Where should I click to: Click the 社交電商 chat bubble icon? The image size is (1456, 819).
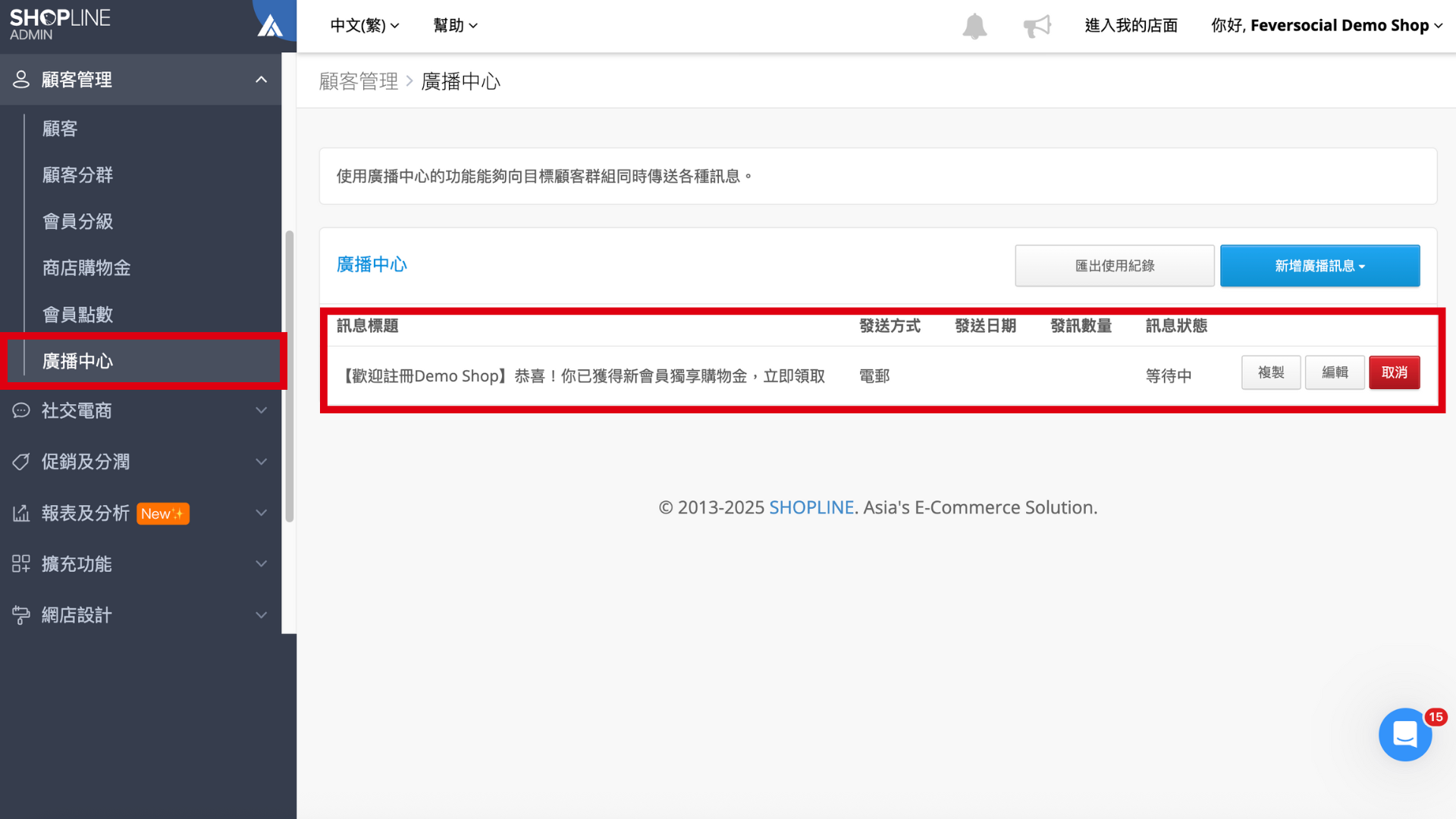[21, 410]
